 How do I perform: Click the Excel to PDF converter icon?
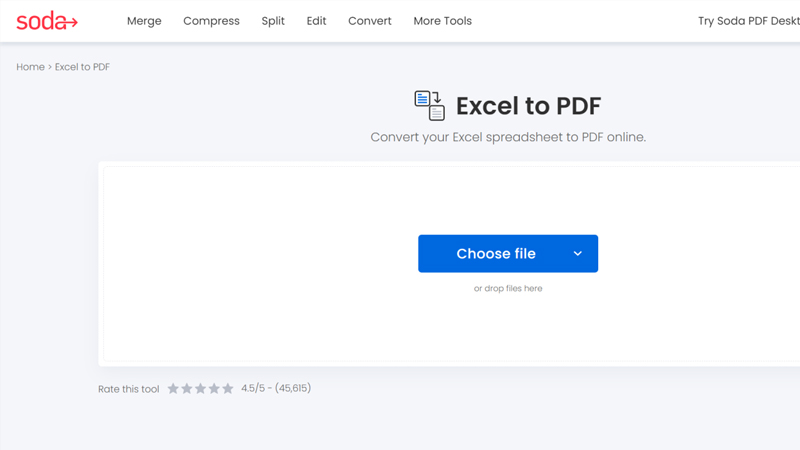pyautogui.click(x=429, y=106)
